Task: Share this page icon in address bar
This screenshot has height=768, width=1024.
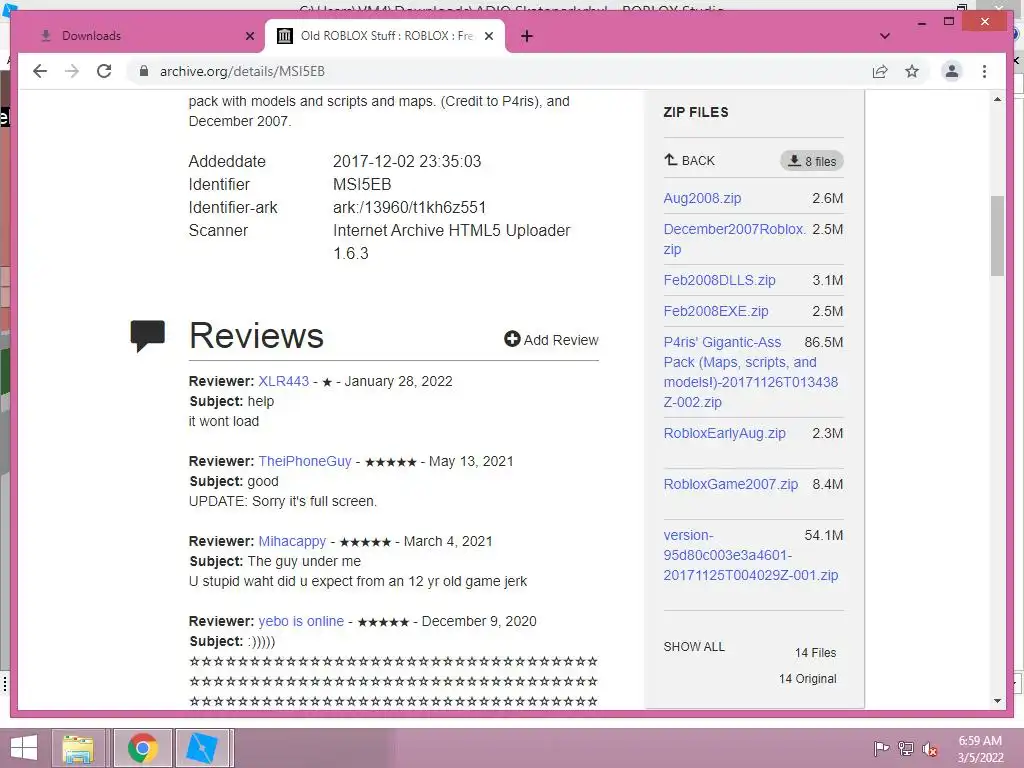Action: pyautogui.click(x=880, y=71)
